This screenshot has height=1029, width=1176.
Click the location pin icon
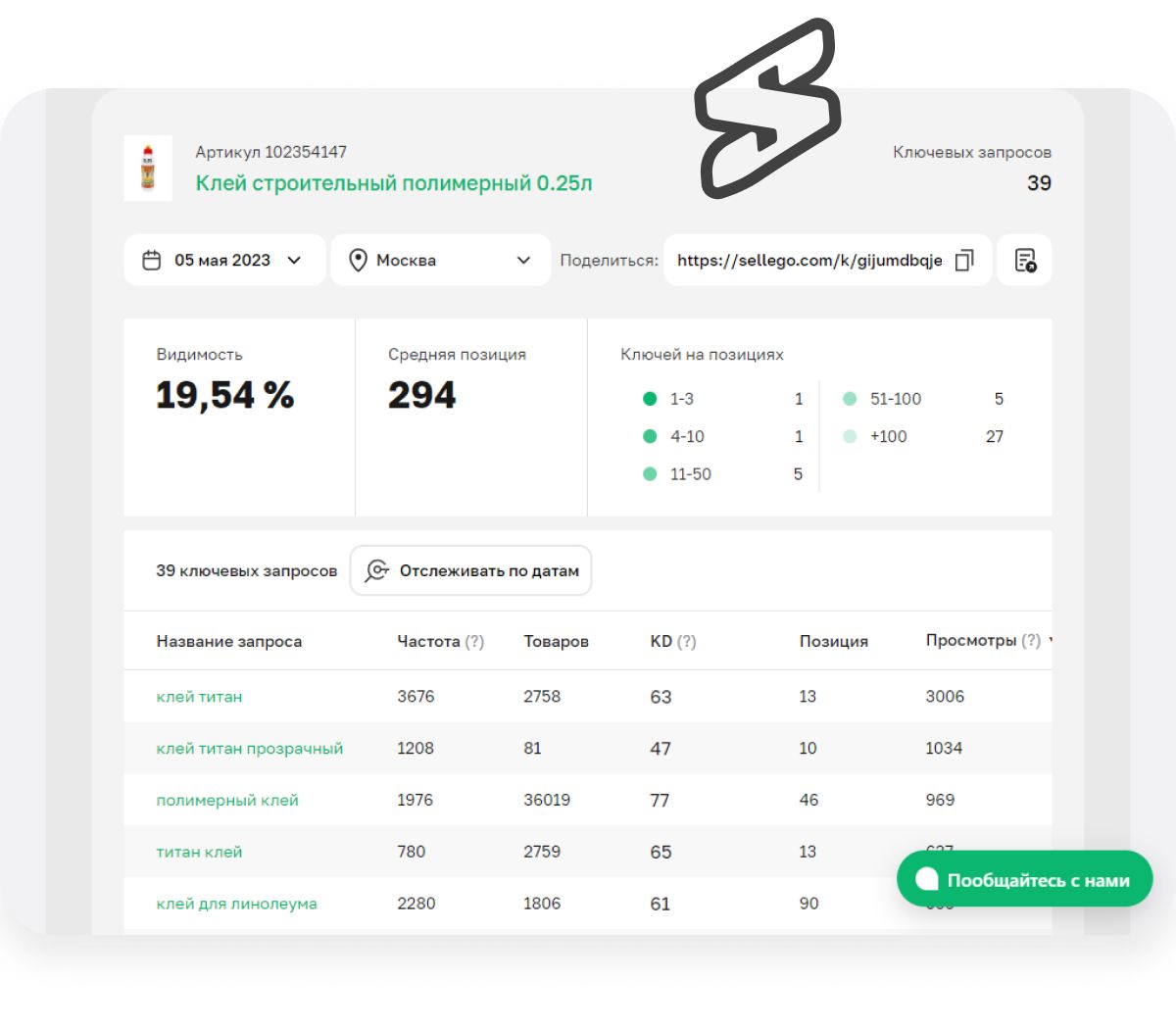pyautogui.click(x=358, y=261)
